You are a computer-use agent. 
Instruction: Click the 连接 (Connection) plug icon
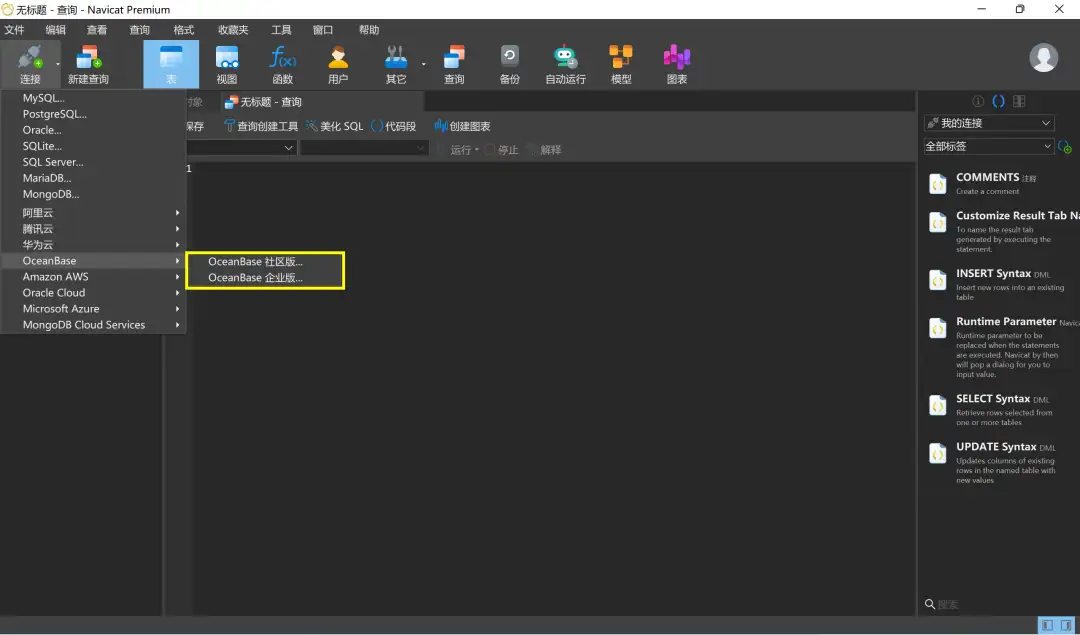coord(30,56)
